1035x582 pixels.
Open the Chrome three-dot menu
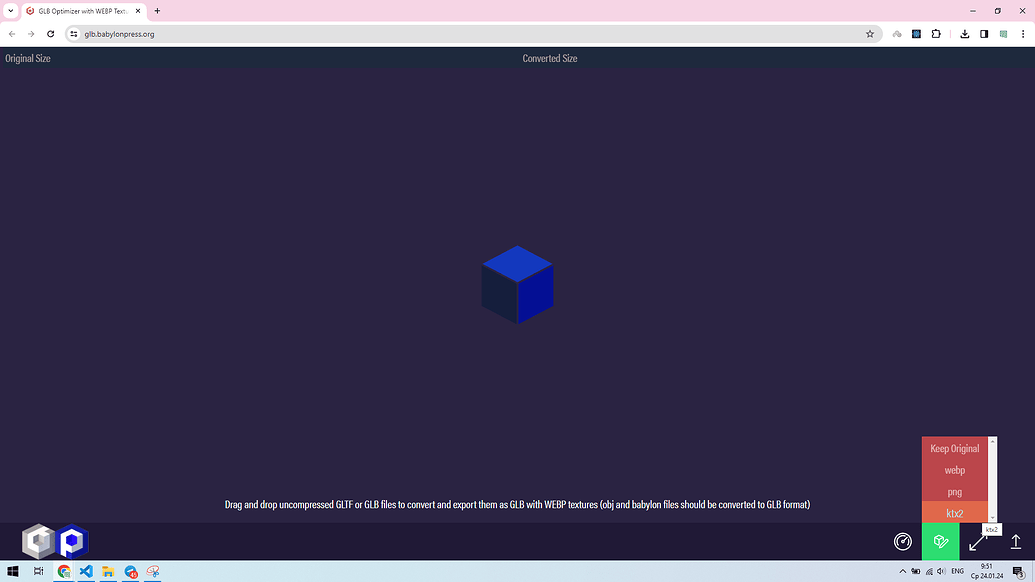[1022, 33]
